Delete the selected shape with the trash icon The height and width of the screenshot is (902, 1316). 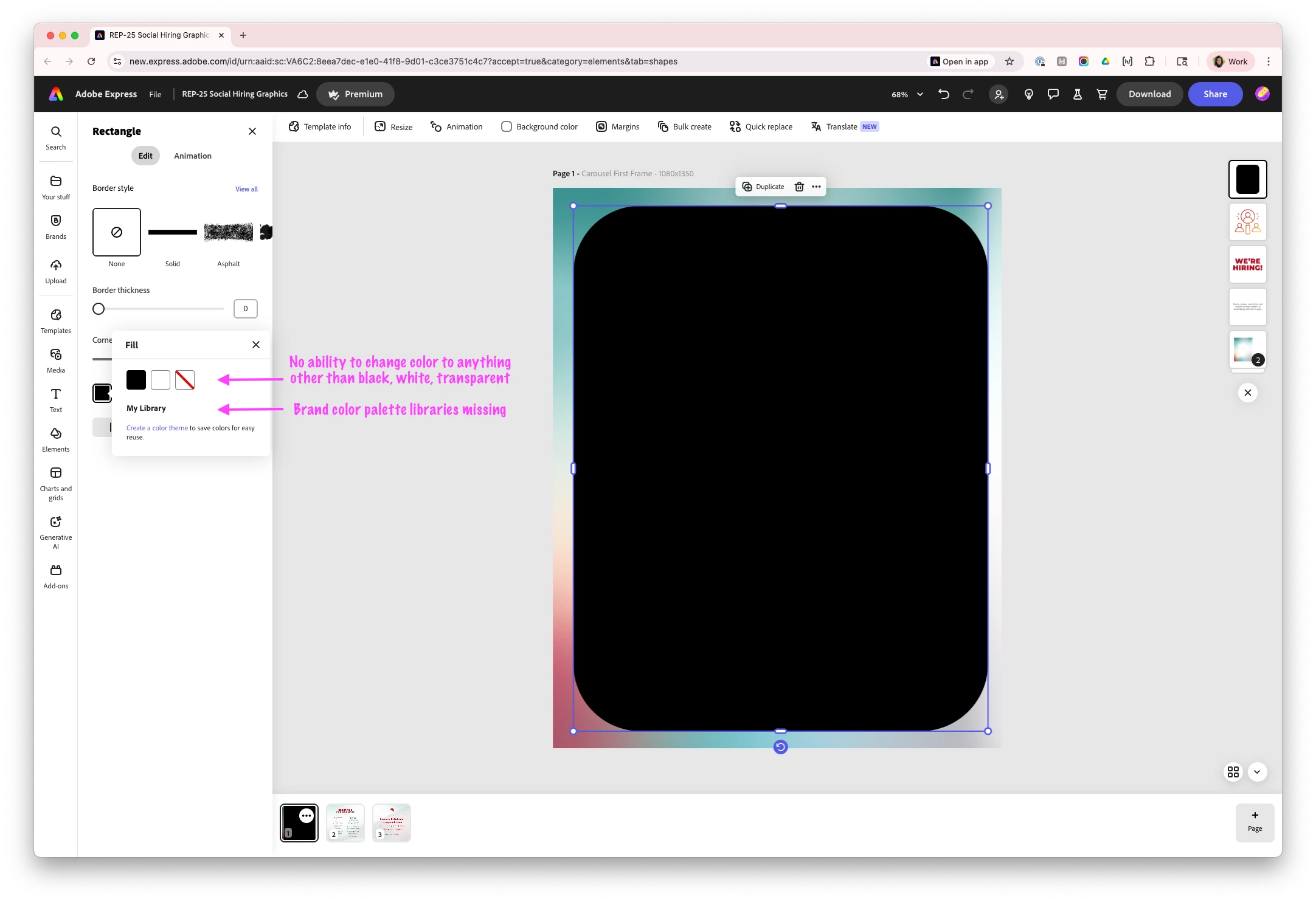point(799,187)
